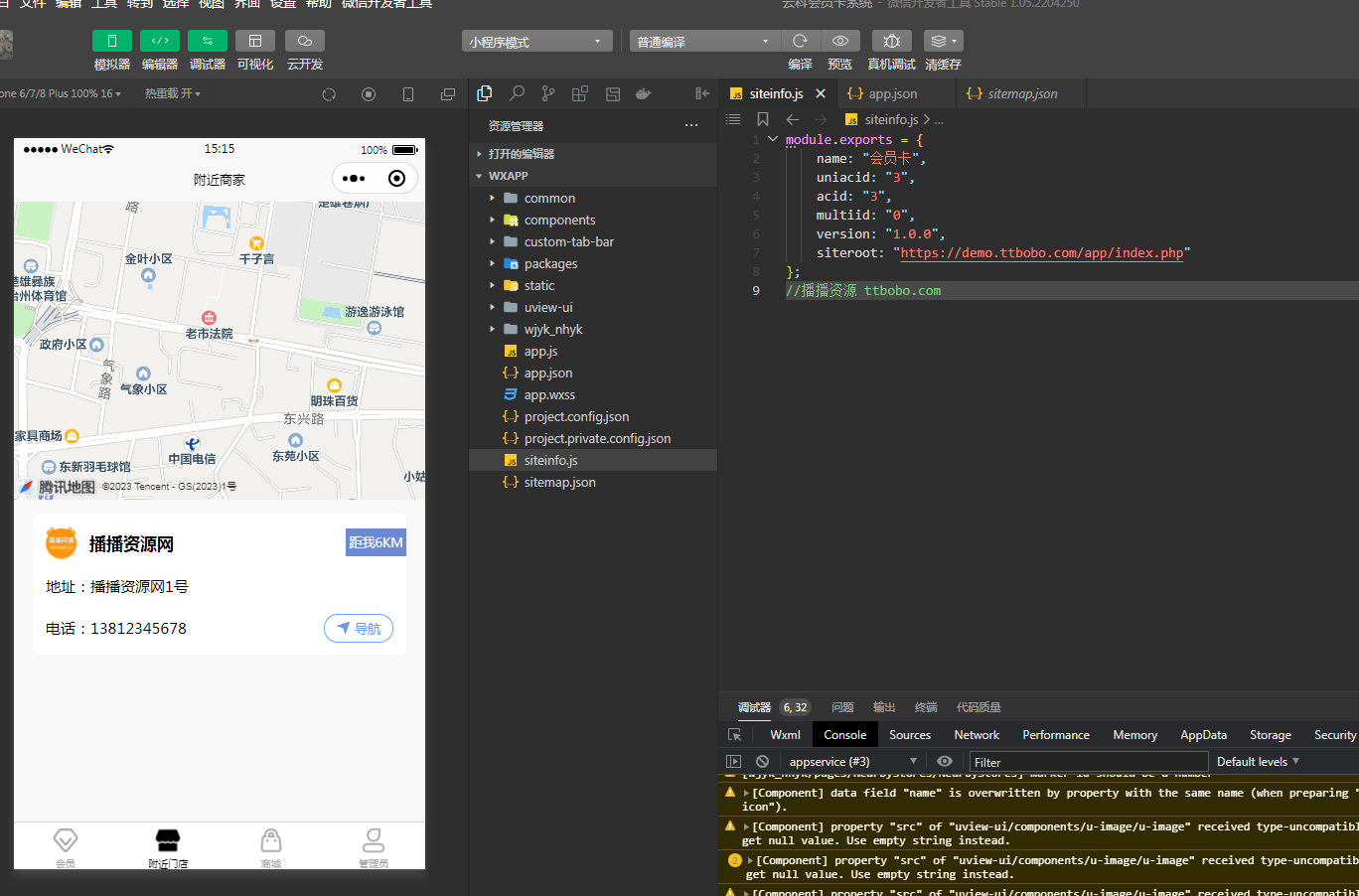Click the clear cache layers icon

tap(943, 41)
